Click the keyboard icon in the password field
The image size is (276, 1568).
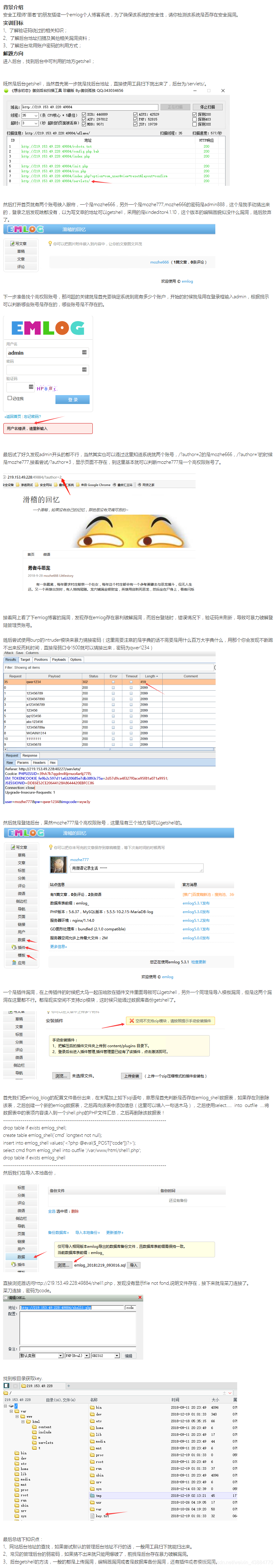[x=84, y=370]
